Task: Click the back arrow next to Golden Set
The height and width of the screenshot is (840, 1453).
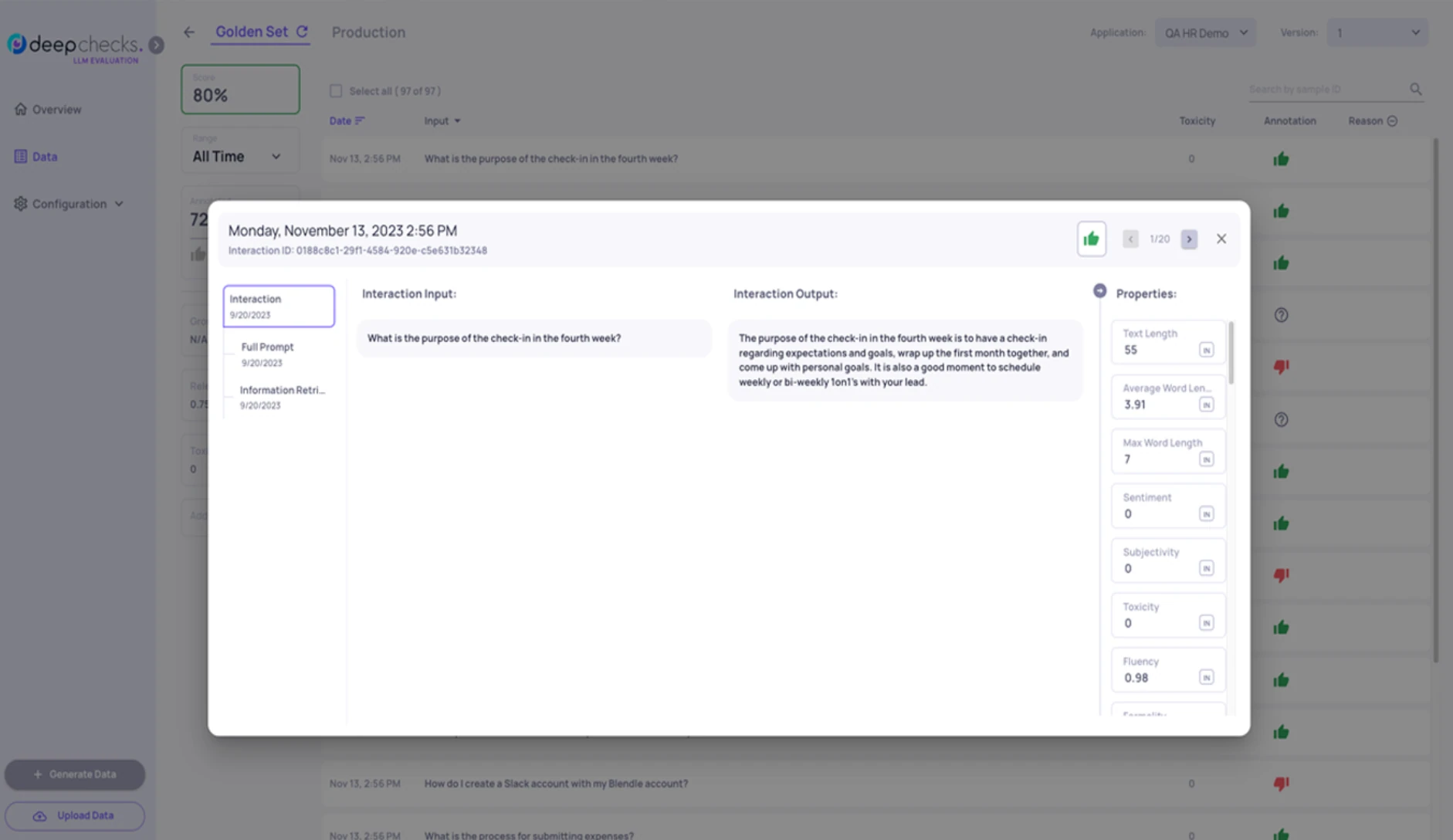Action: pyautogui.click(x=189, y=32)
